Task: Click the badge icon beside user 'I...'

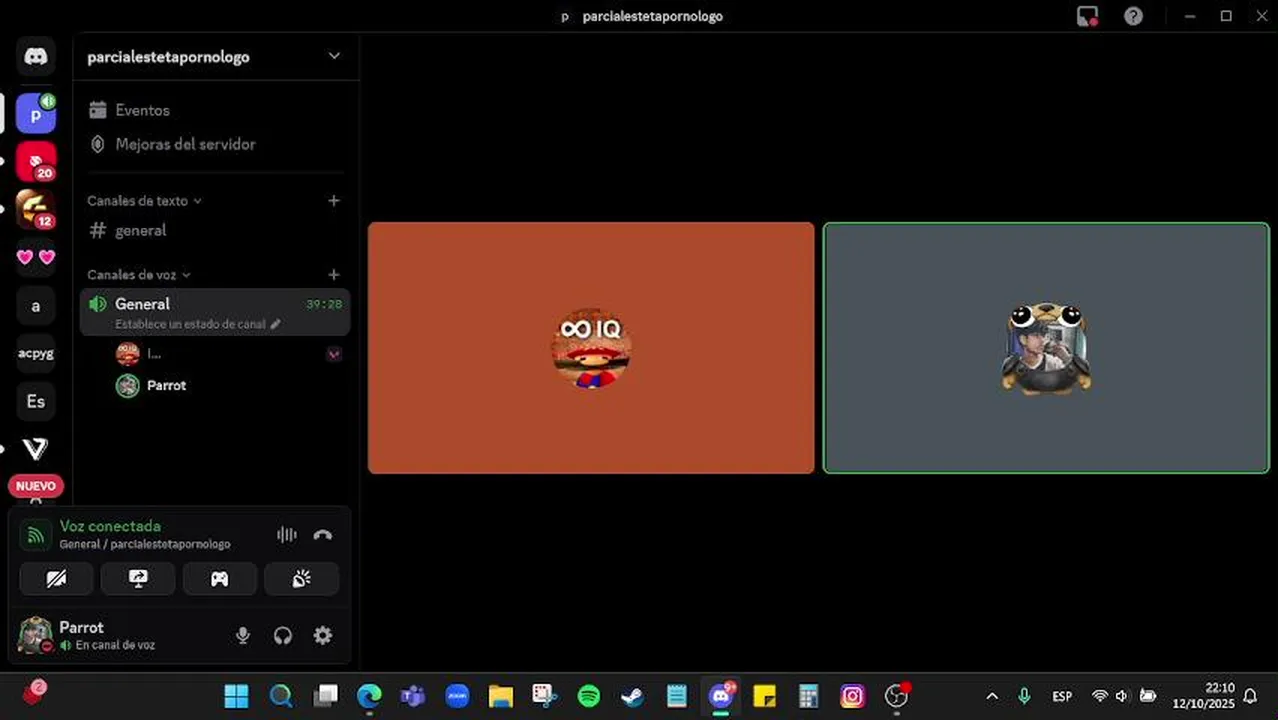Action: click(x=334, y=353)
